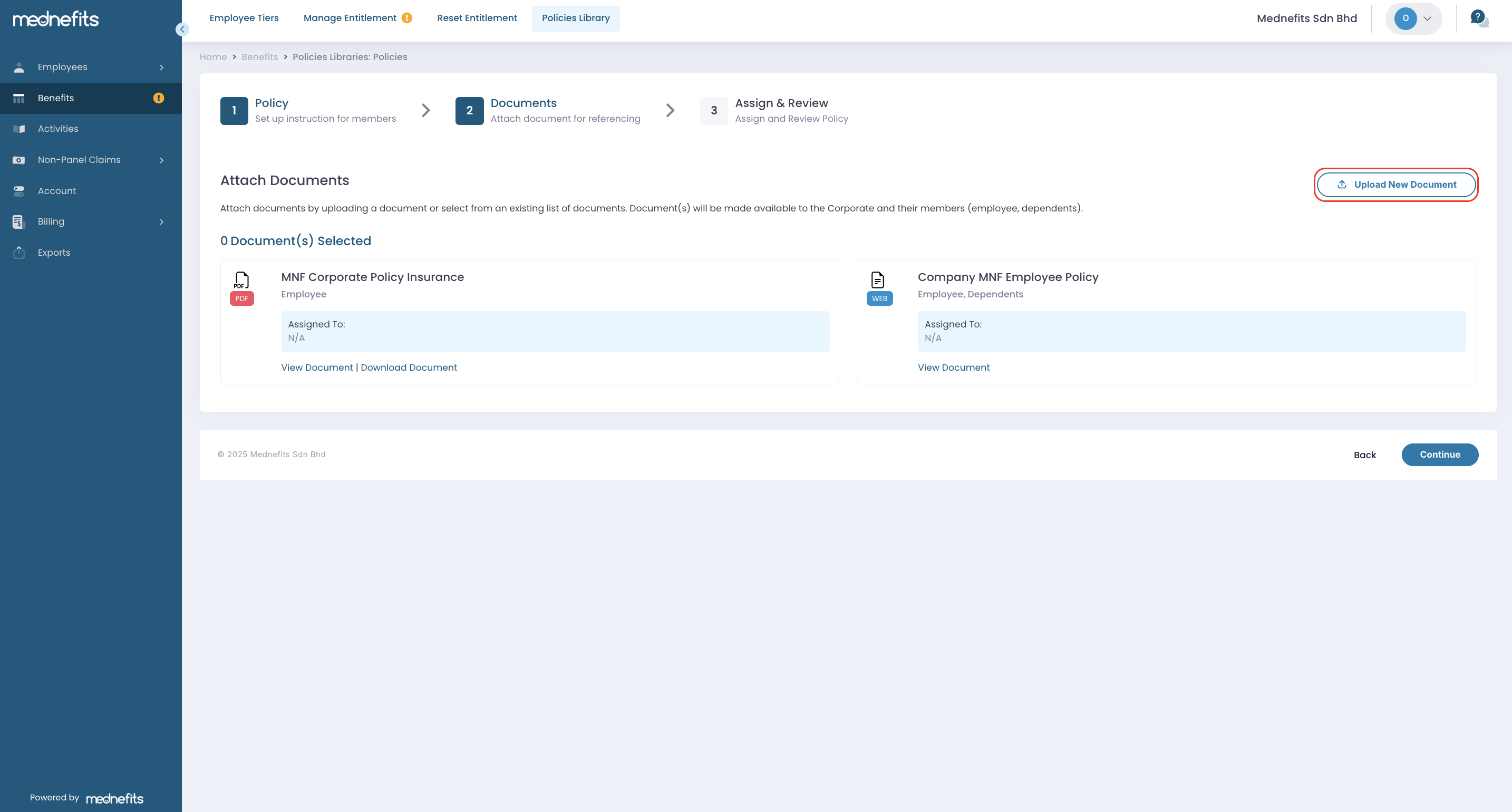The width and height of the screenshot is (1512, 812).
Task: Expand the Employees menu chevron
Action: (161, 67)
